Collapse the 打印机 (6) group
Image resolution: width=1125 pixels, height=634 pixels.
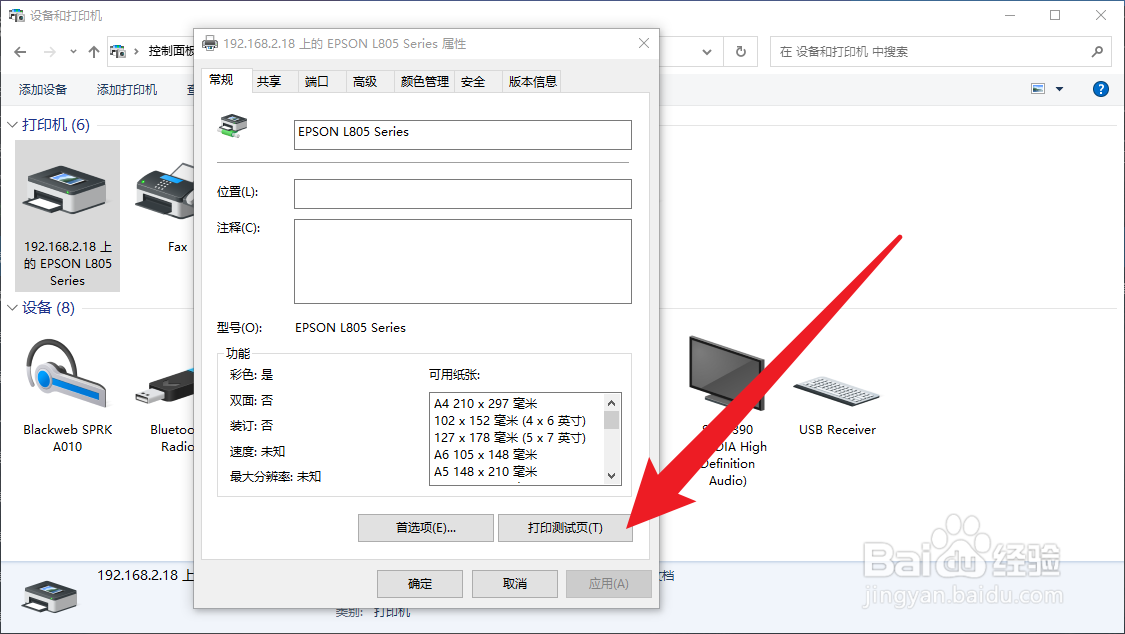(x=12, y=125)
